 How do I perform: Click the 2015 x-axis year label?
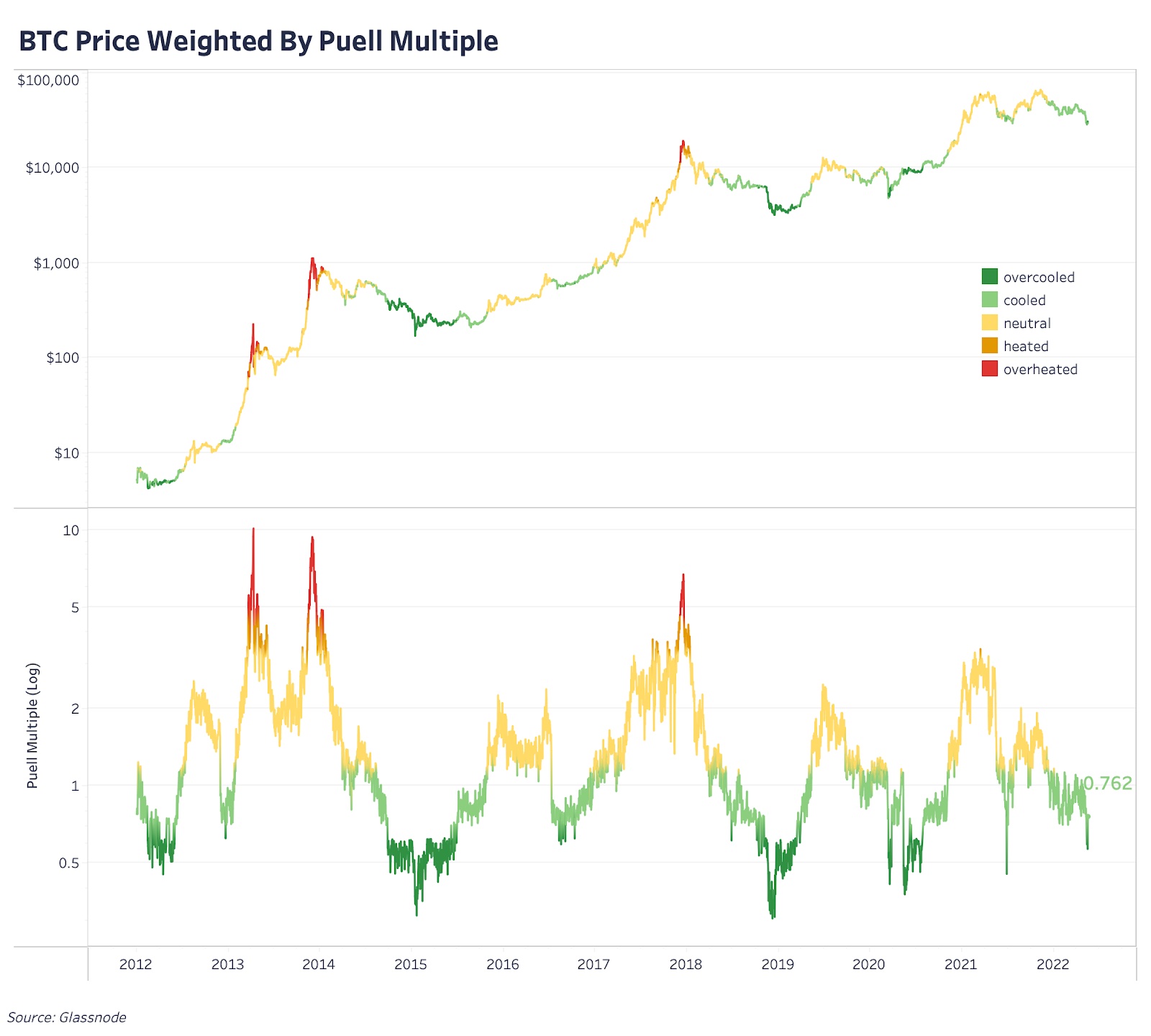(411, 964)
